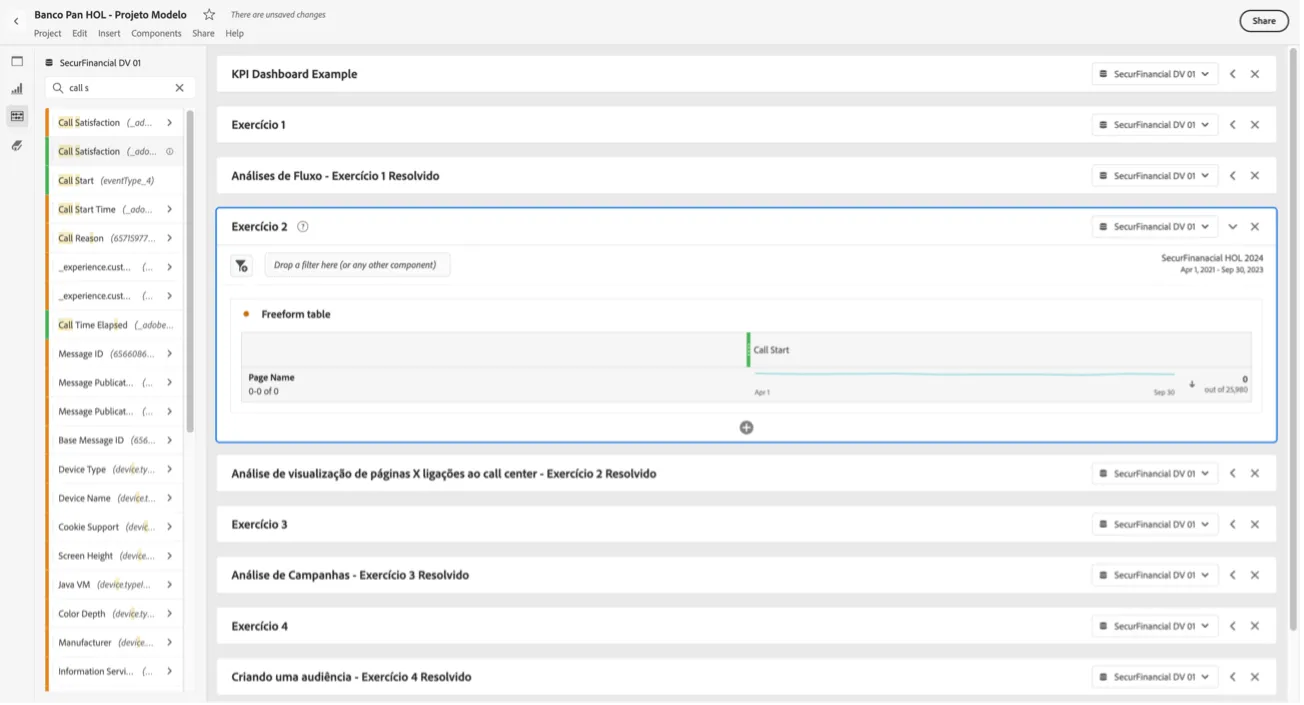Screen dimensions: 1304x705
Task: Click the left component list scrollbar
Action: tap(190, 270)
